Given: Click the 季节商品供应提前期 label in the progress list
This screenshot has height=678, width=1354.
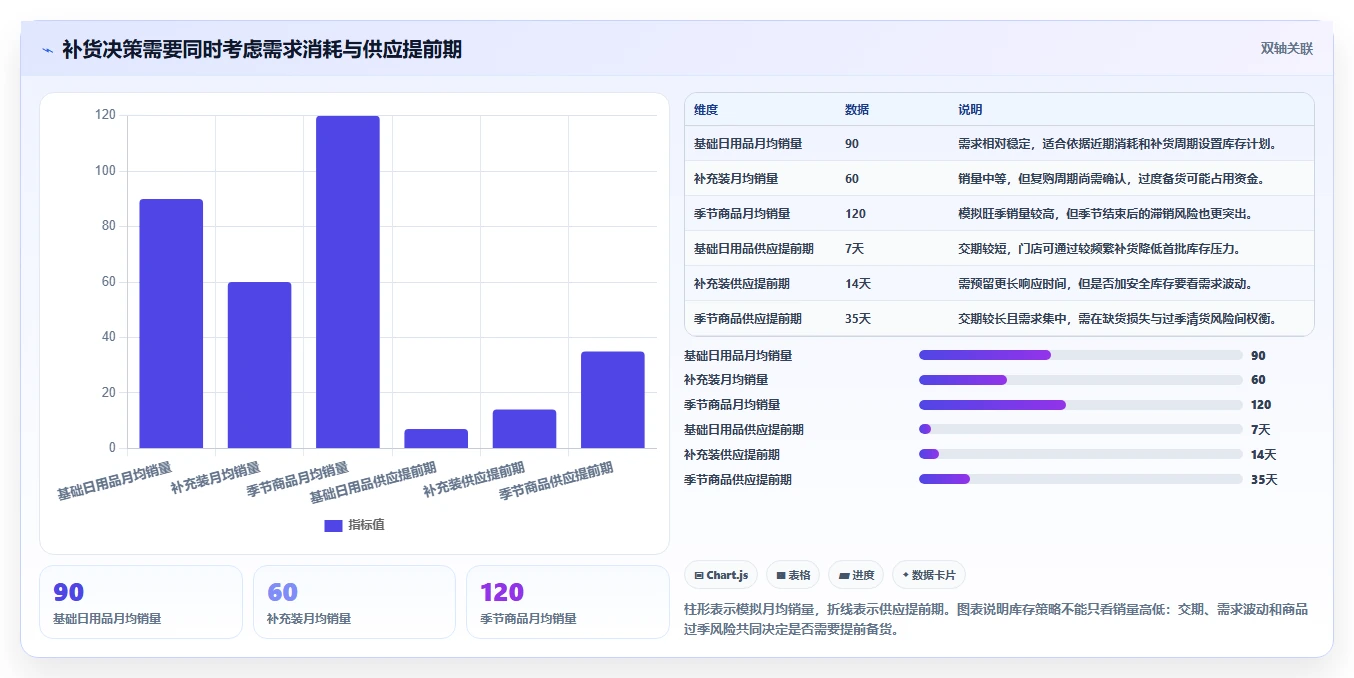Looking at the screenshot, I should pos(738,479).
